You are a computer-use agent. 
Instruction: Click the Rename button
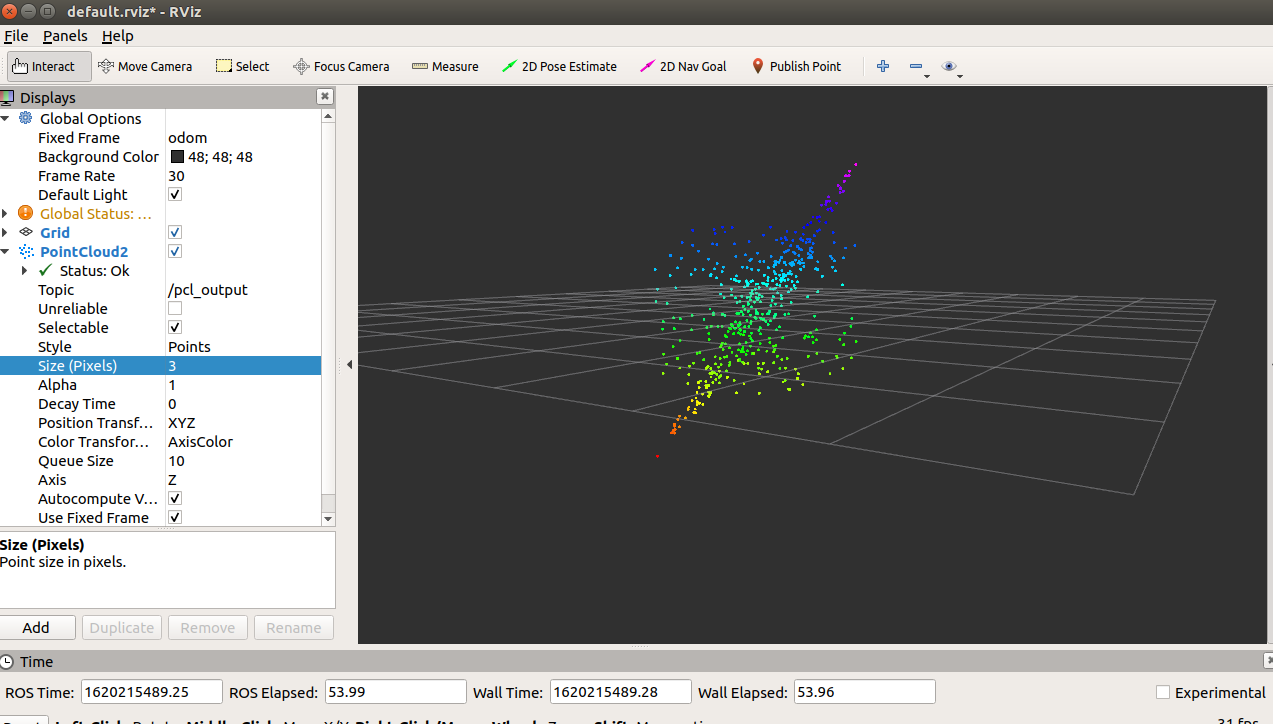click(x=294, y=628)
